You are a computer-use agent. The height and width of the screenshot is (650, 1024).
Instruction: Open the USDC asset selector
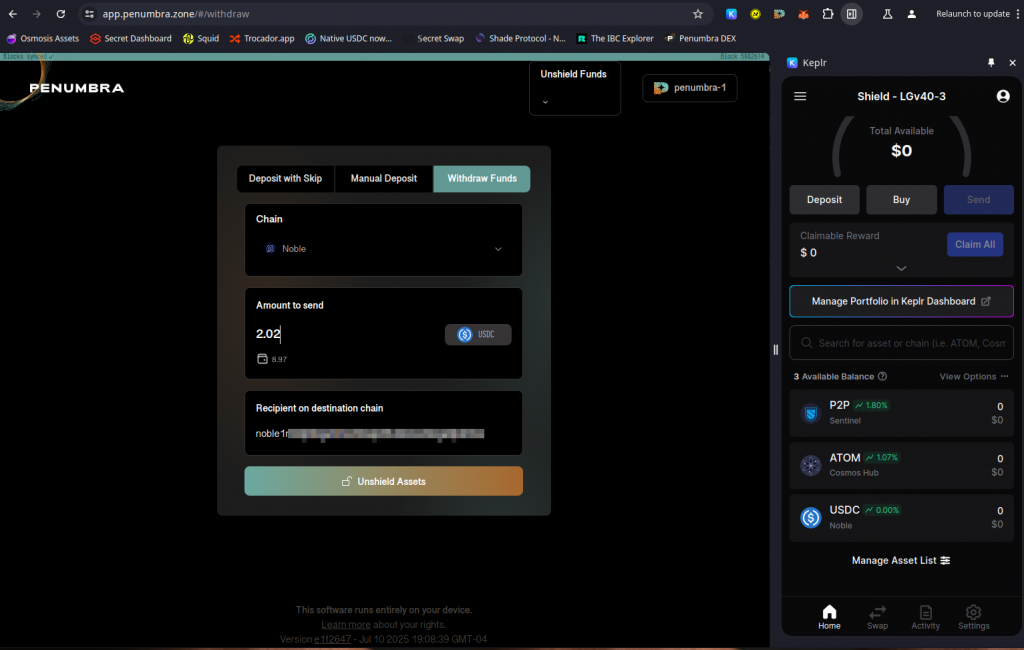point(478,334)
